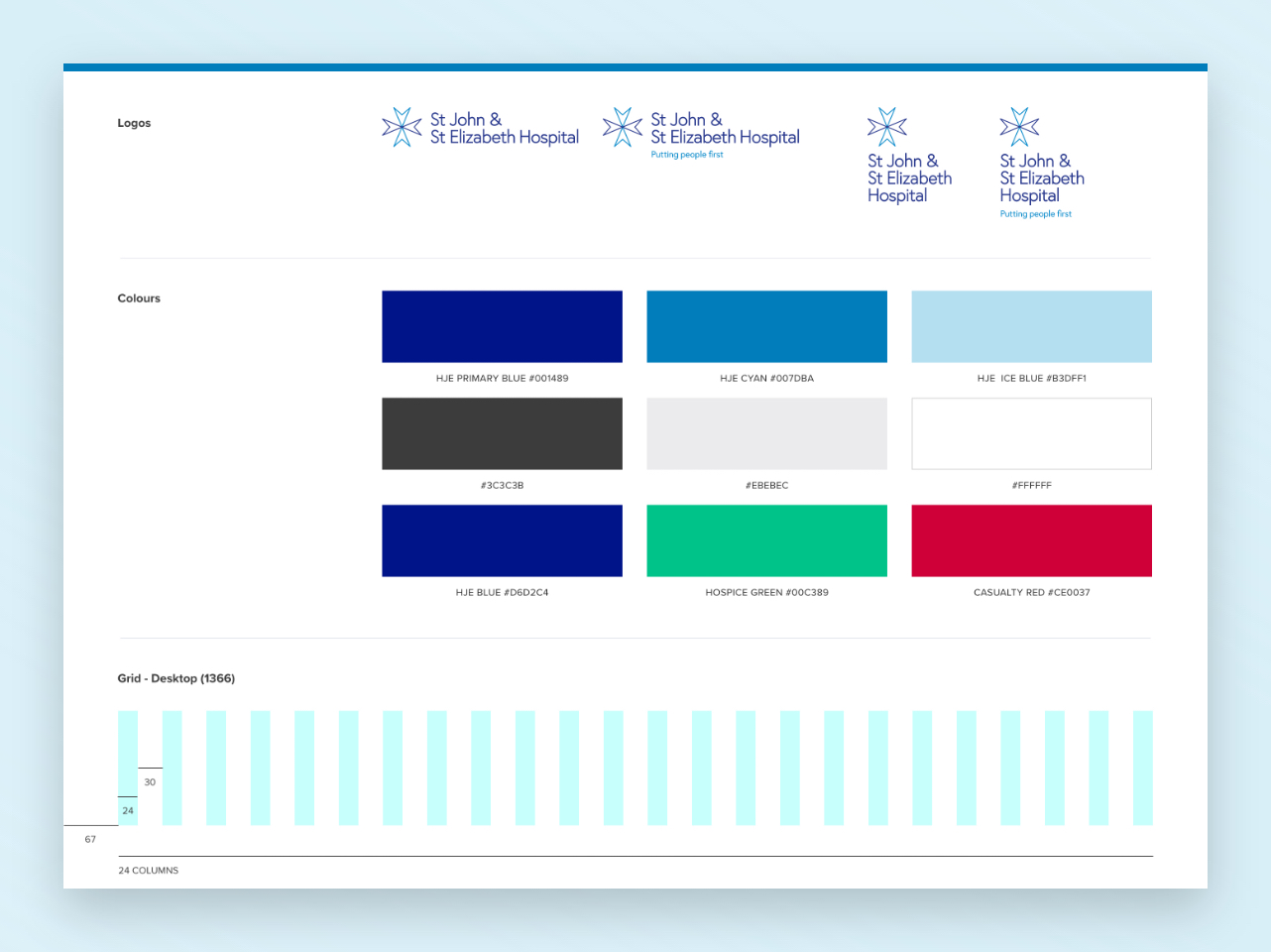Select the HJE Primary Blue #001489 swatch

pos(502,326)
